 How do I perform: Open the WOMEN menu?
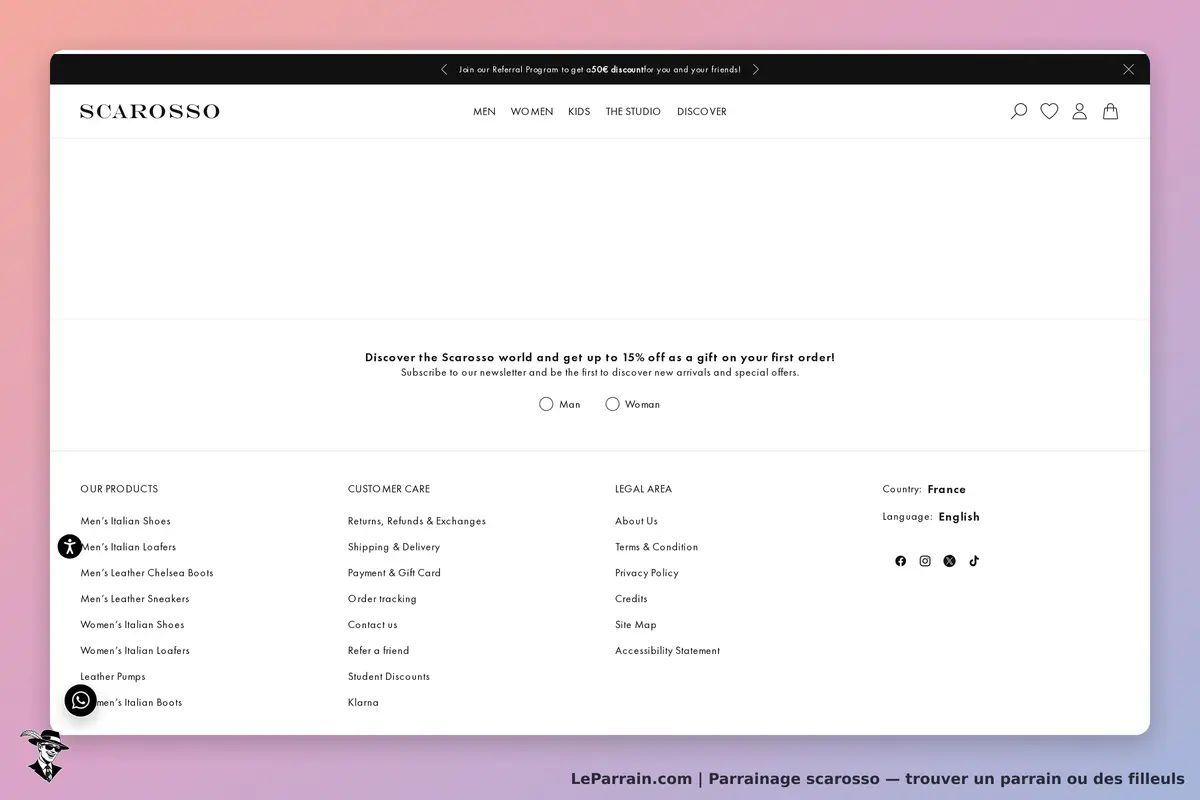coord(532,112)
